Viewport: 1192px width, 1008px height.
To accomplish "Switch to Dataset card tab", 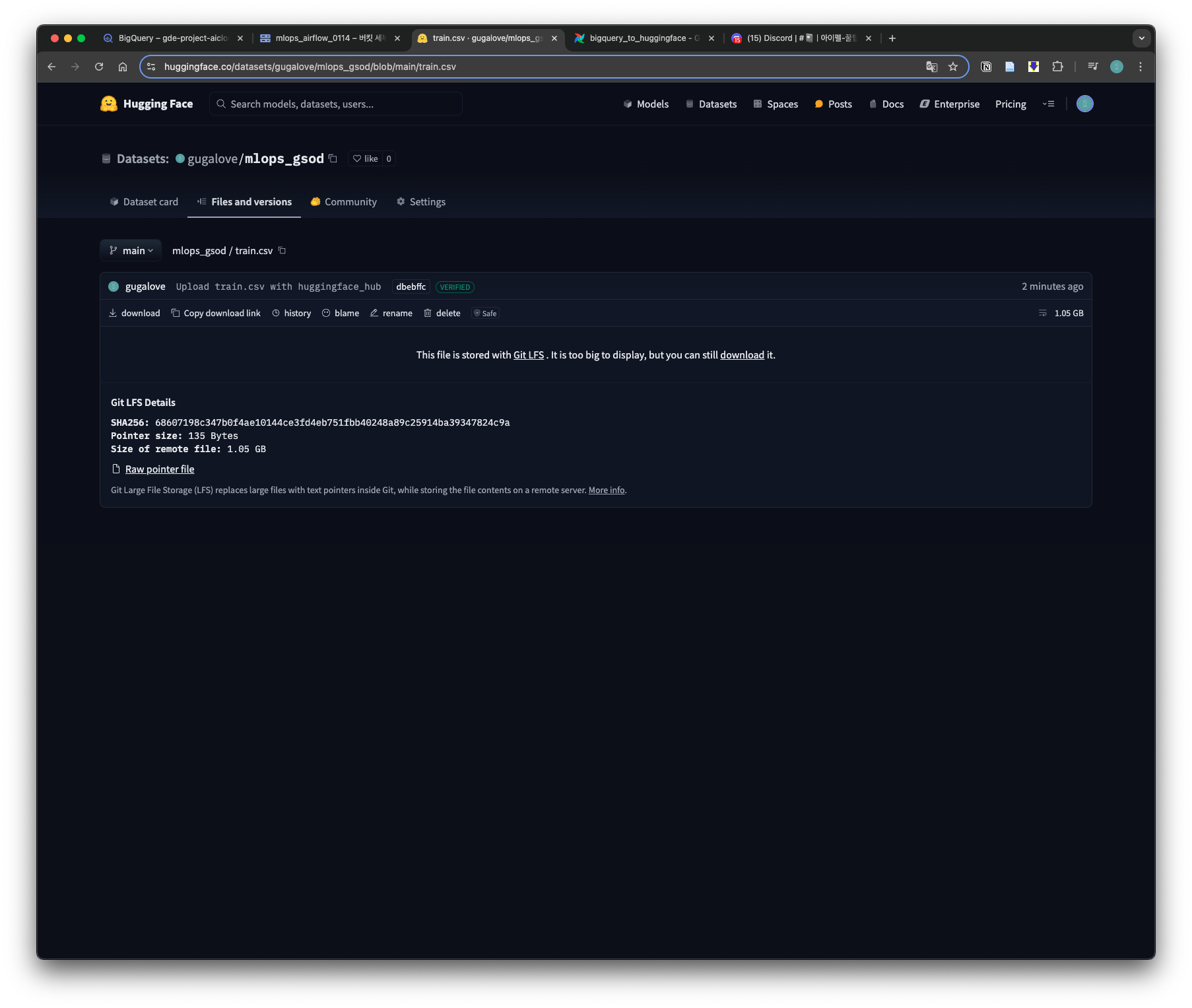I will (x=144, y=202).
